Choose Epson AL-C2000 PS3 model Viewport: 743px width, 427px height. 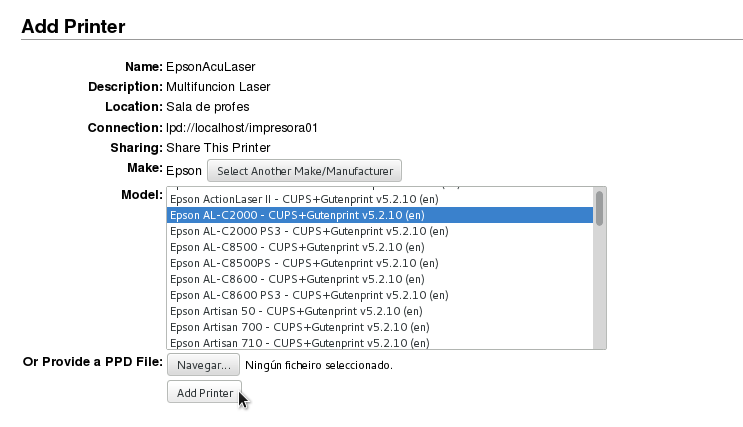pyautogui.click(x=380, y=231)
